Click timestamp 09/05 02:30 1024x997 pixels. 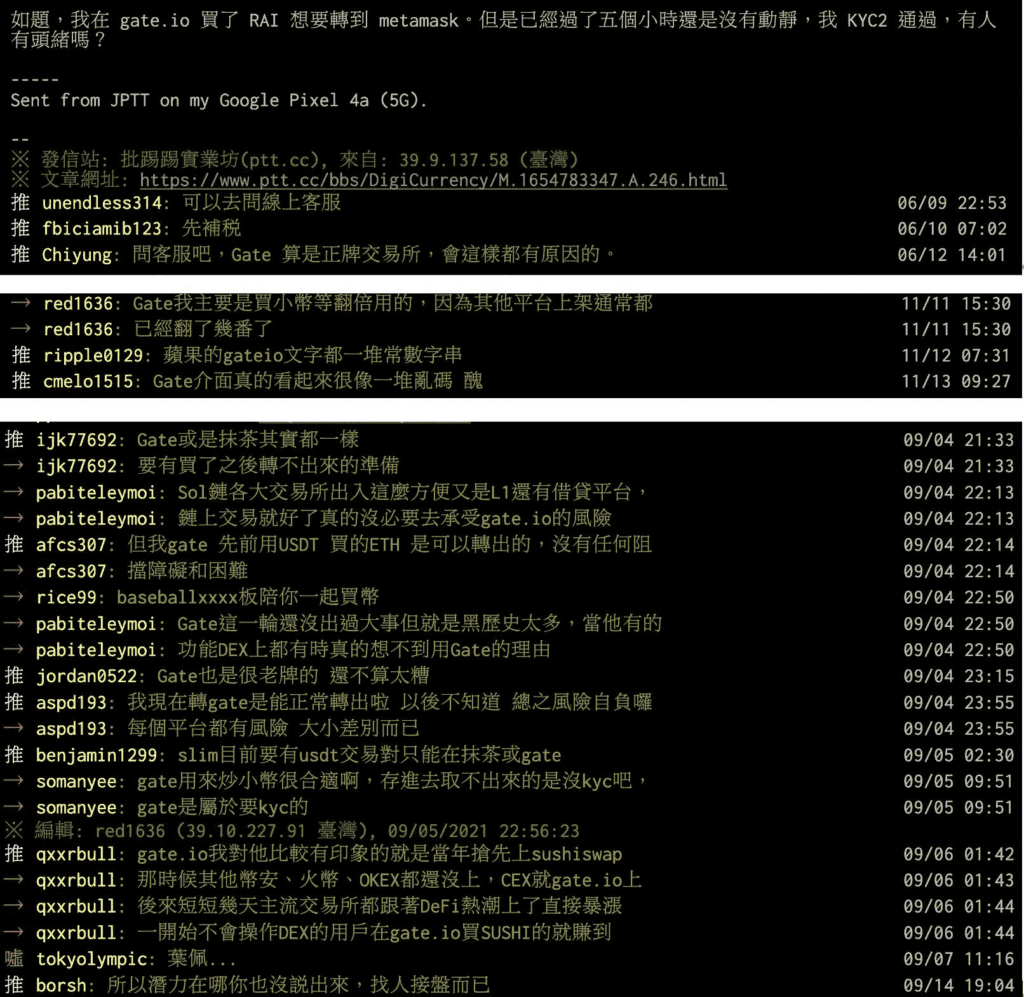point(958,755)
